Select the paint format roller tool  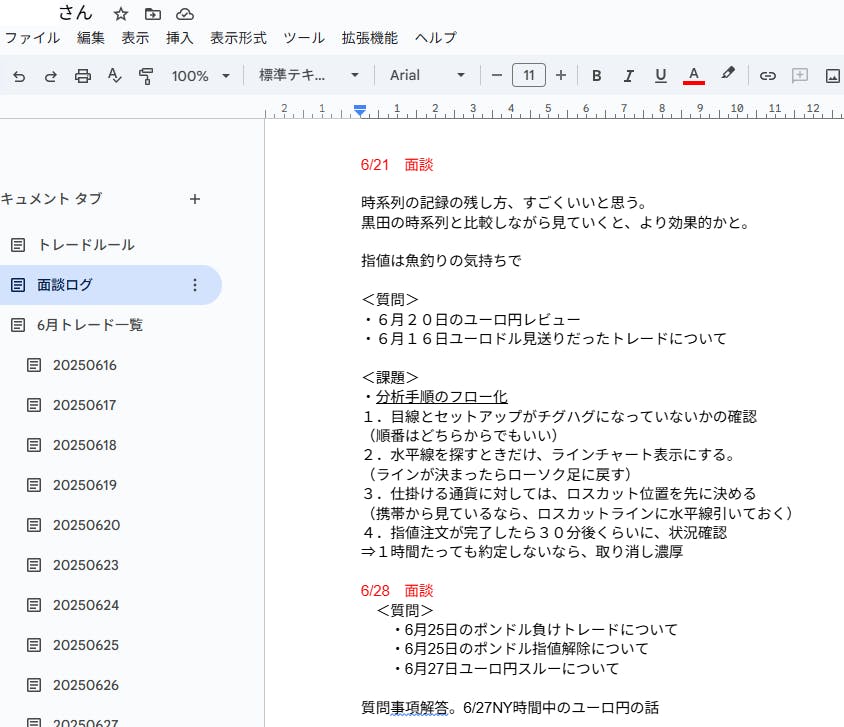point(146,75)
